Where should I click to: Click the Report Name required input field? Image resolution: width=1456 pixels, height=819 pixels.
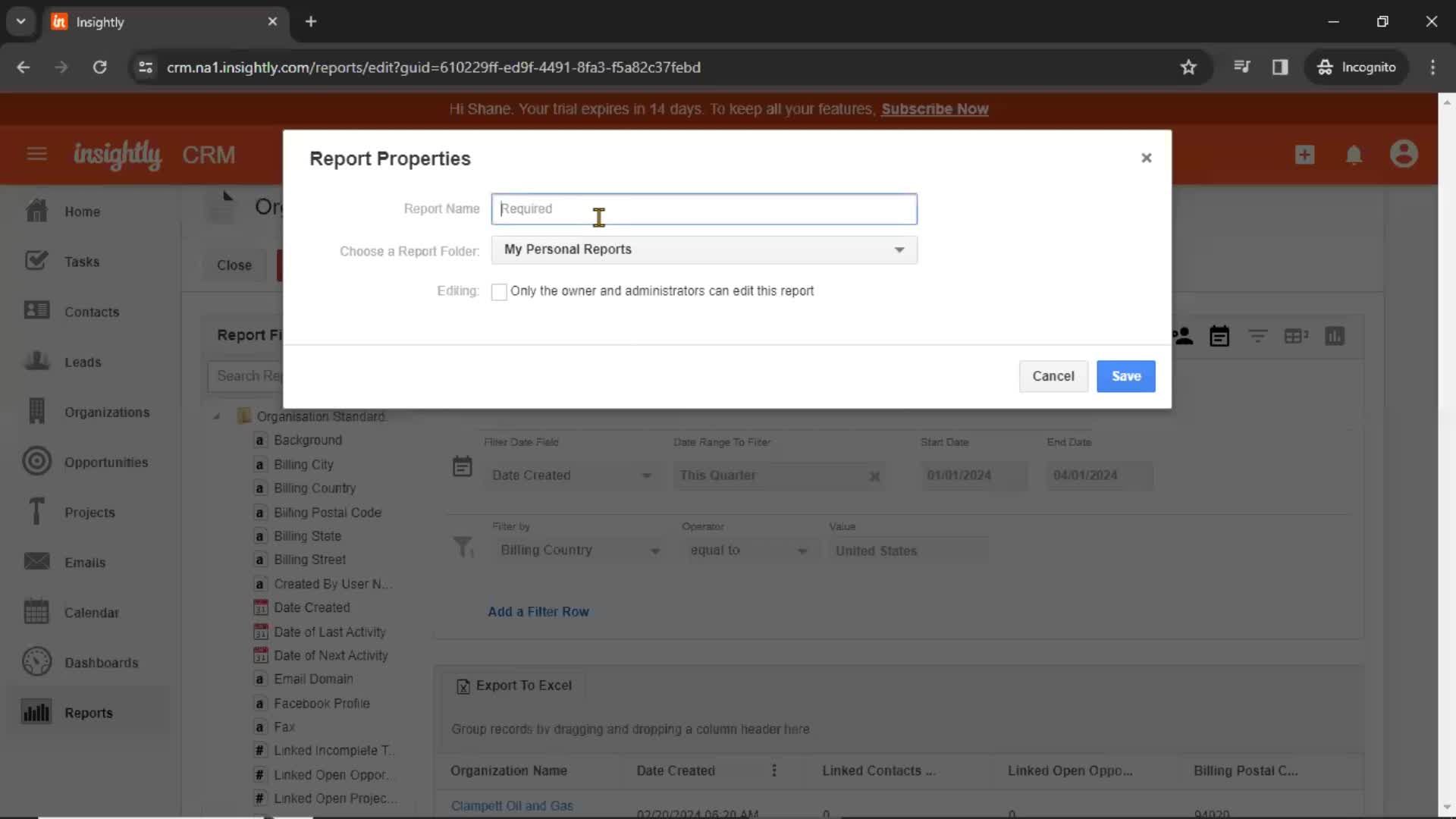click(703, 208)
